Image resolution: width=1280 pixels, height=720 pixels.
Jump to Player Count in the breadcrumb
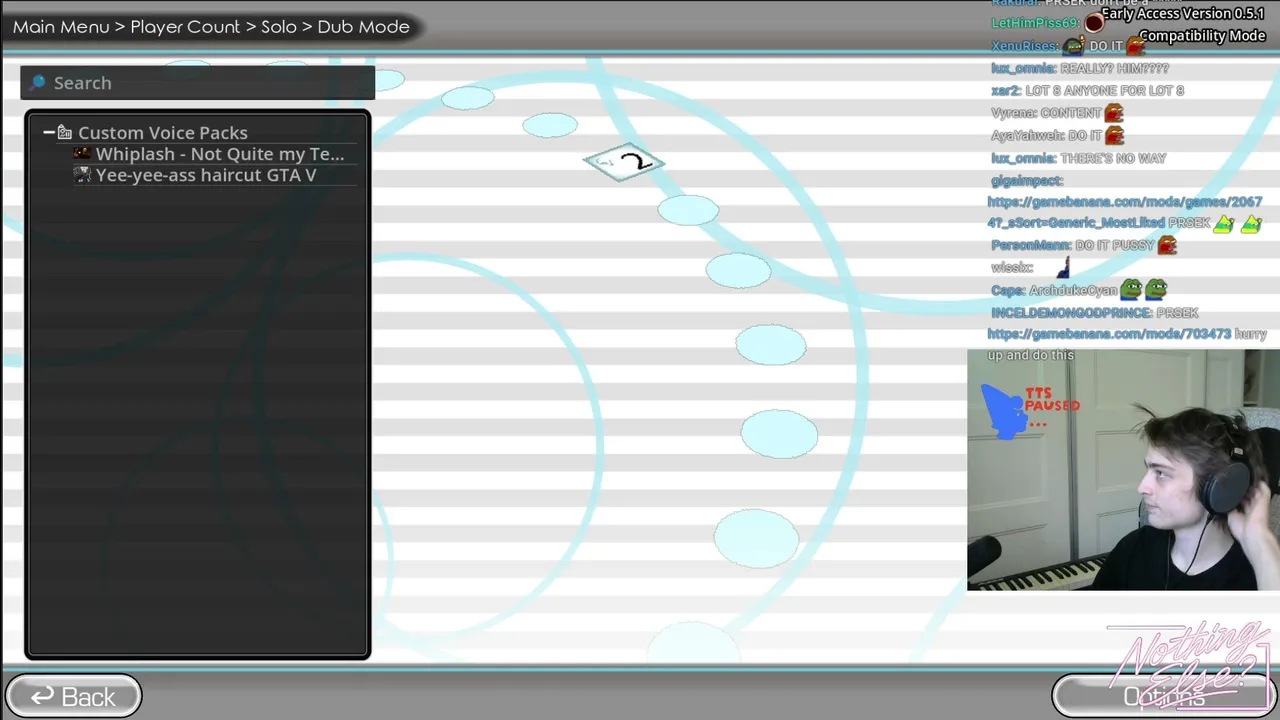(x=185, y=27)
